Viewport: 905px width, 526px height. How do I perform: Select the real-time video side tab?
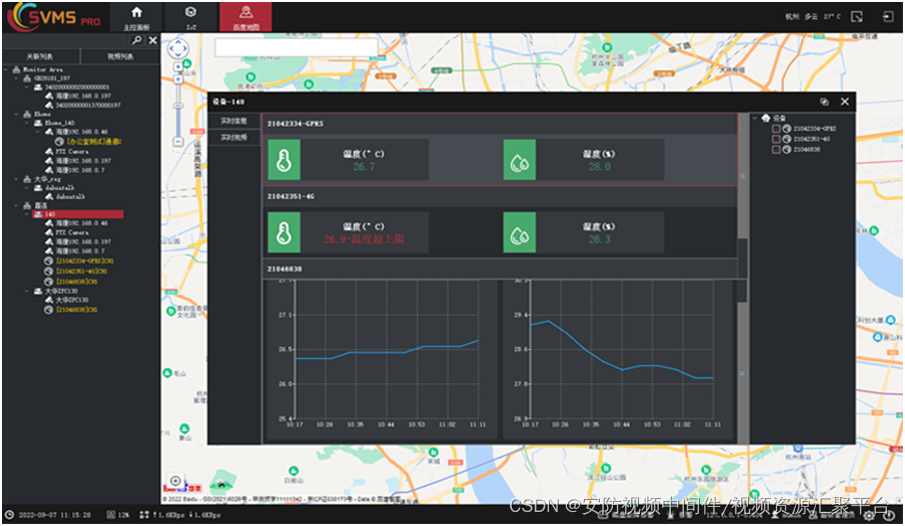234,137
